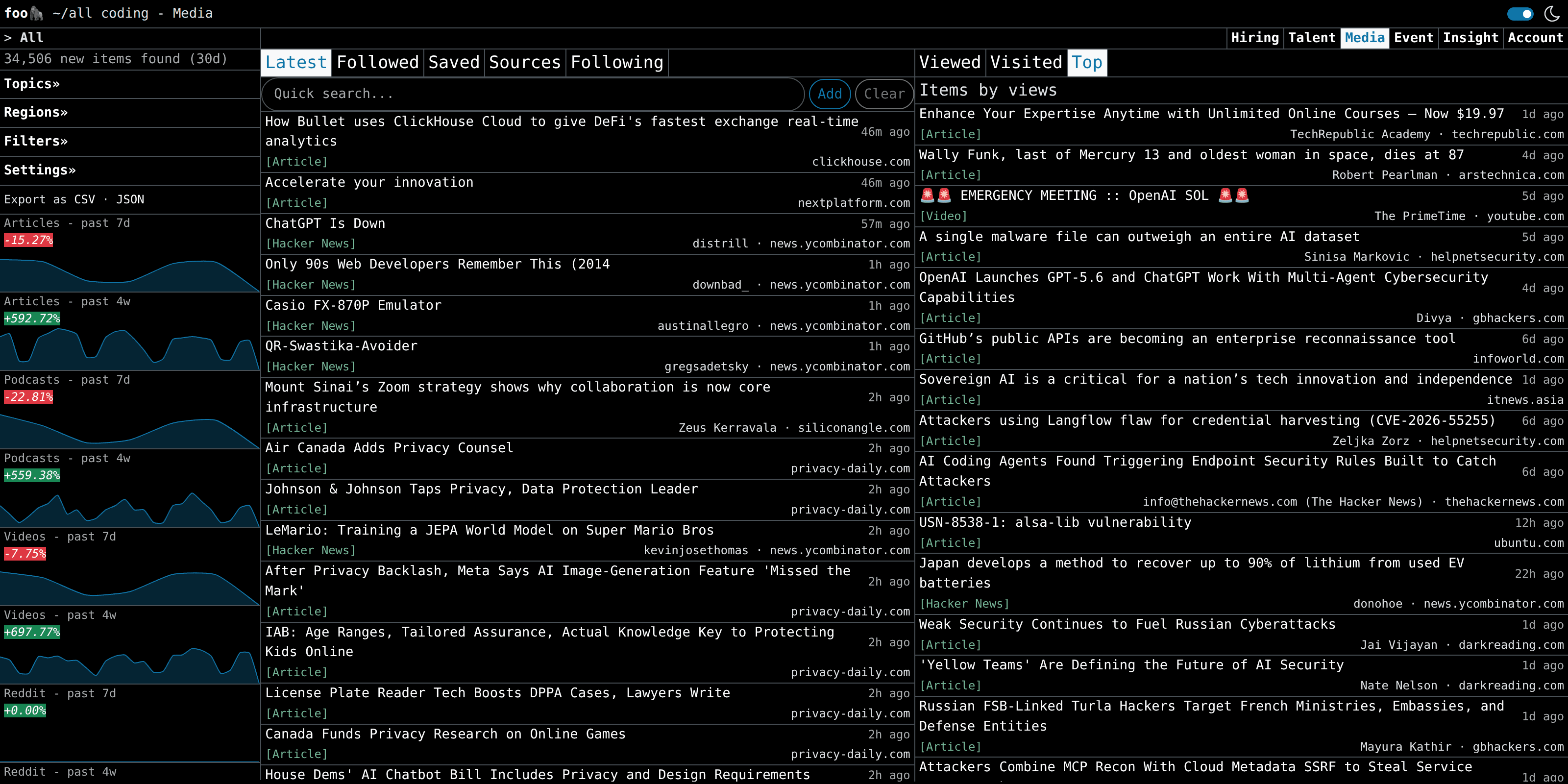Click the moon dark-mode icon
The image size is (1568, 784).
point(1551,13)
